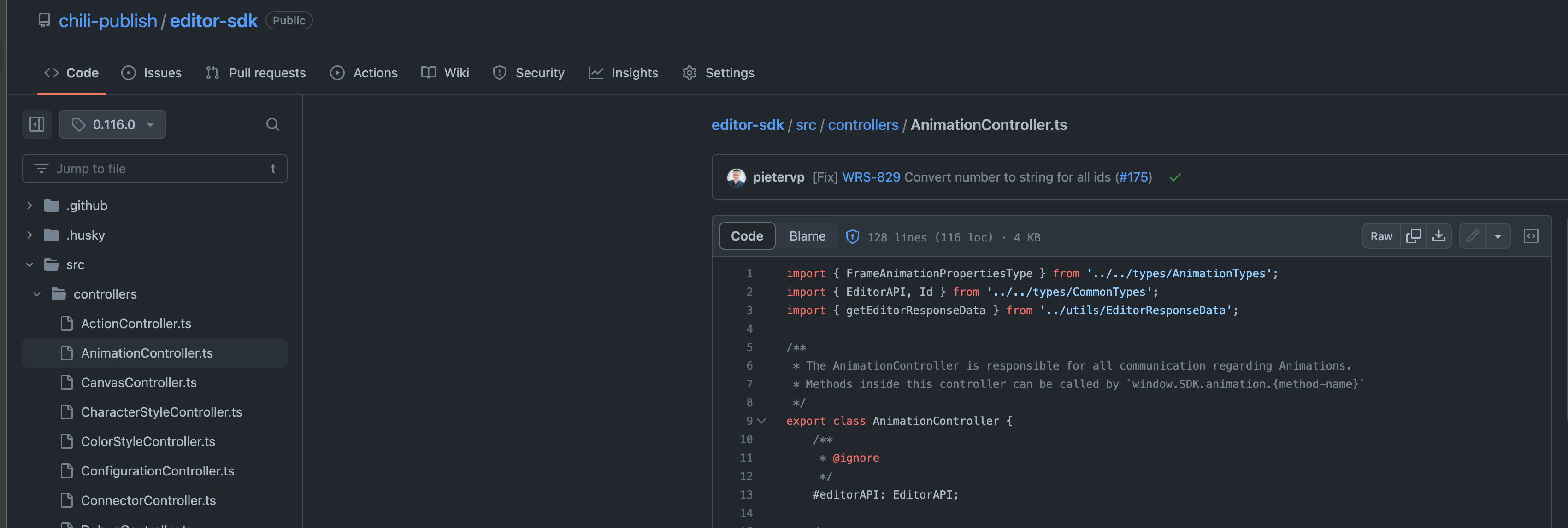Viewport: 1568px width, 528px height.
Task: Expand the .github folder
Action: 29,205
